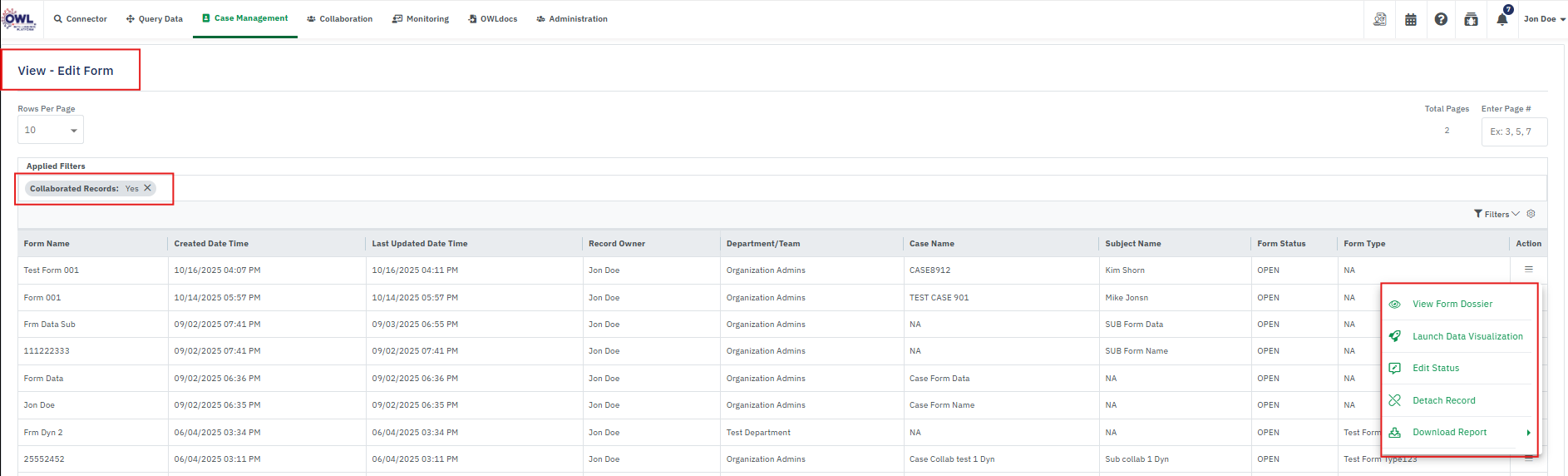Open the notifications bell

click(x=1501, y=19)
